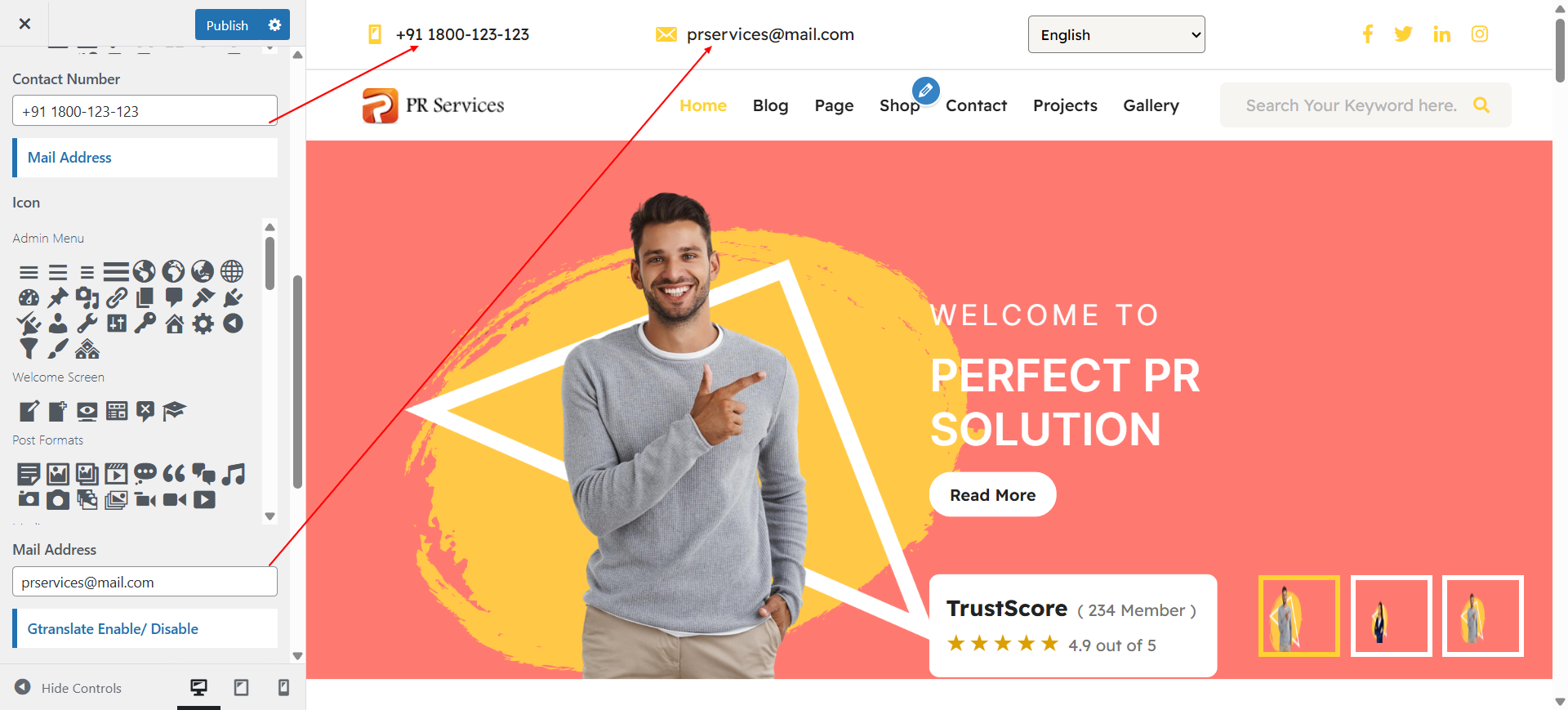1568x710 pixels.
Task: Switch to desktop preview device
Action: pyautogui.click(x=198, y=688)
